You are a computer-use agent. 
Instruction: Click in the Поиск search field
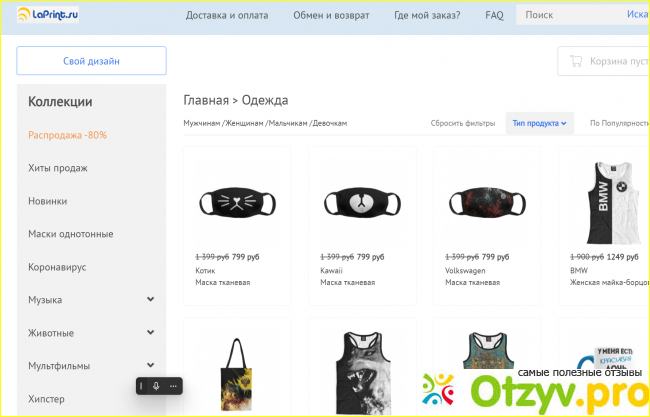click(x=565, y=15)
